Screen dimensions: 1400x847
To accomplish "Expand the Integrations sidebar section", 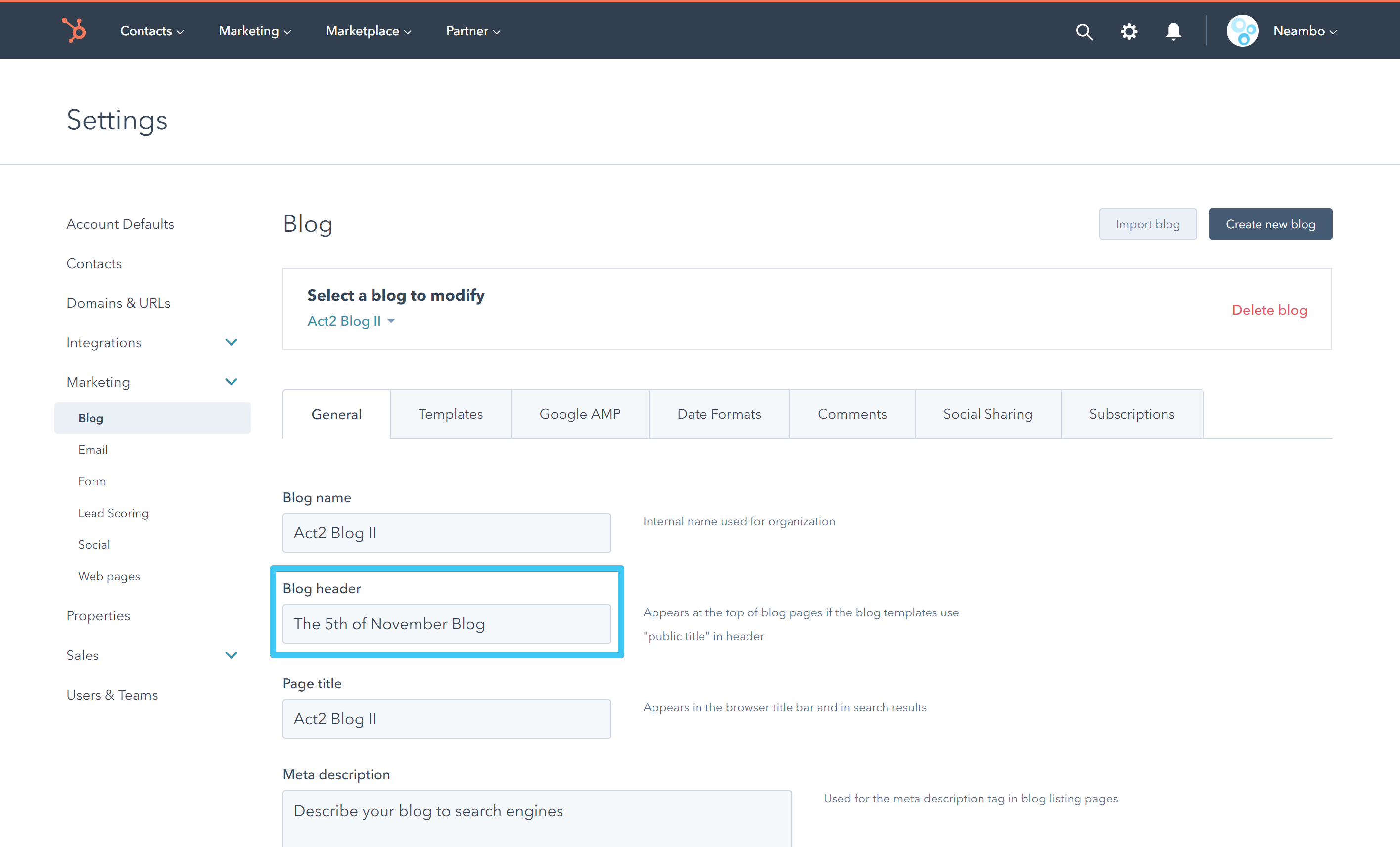I will pyautogui.click(x=231, y=342).
